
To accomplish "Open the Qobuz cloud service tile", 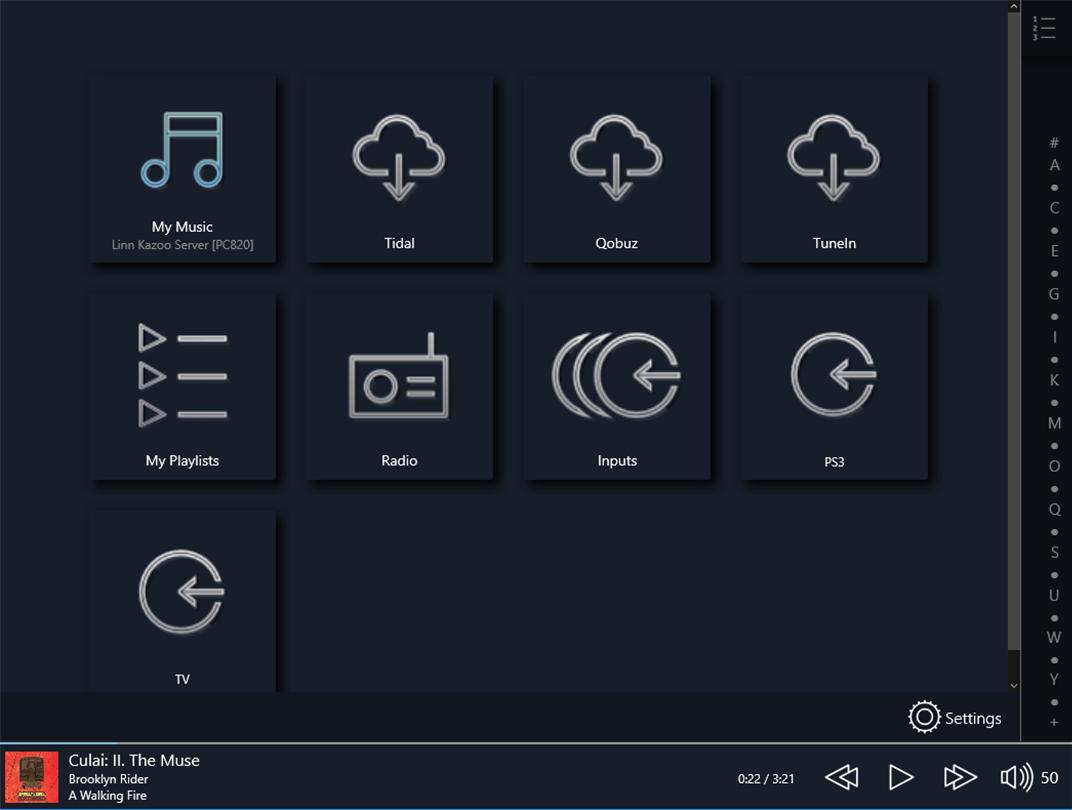I will click(x=617, y=169).
